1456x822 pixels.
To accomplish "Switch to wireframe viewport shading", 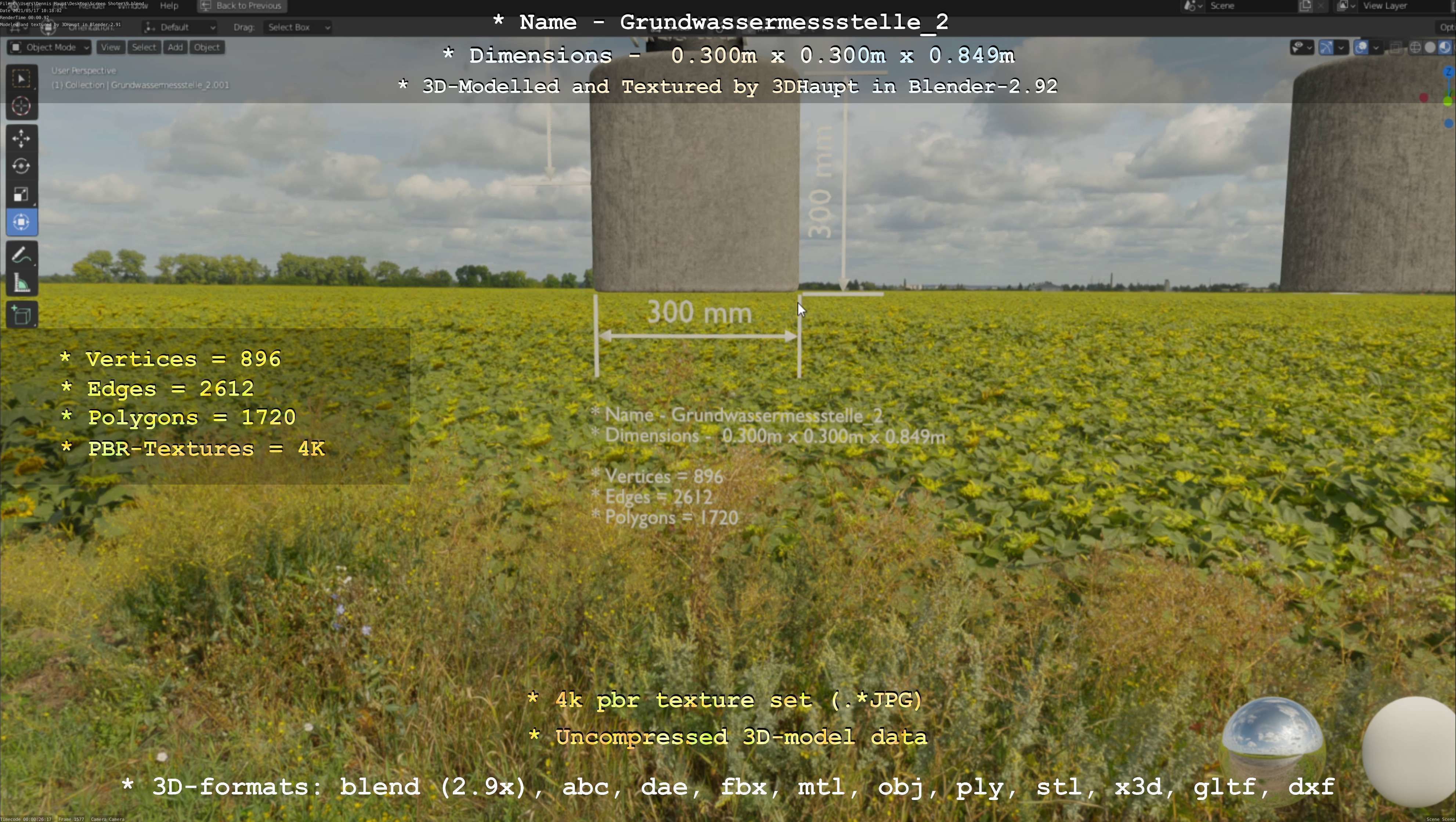I will click(1415, 47).
